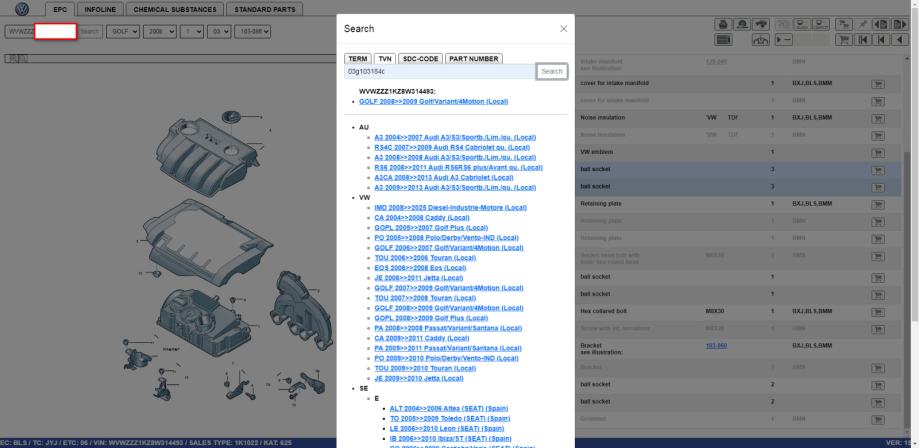Open RS4C 2007>>2009 Audi RS4 Cabriolet link

[452, 148]
